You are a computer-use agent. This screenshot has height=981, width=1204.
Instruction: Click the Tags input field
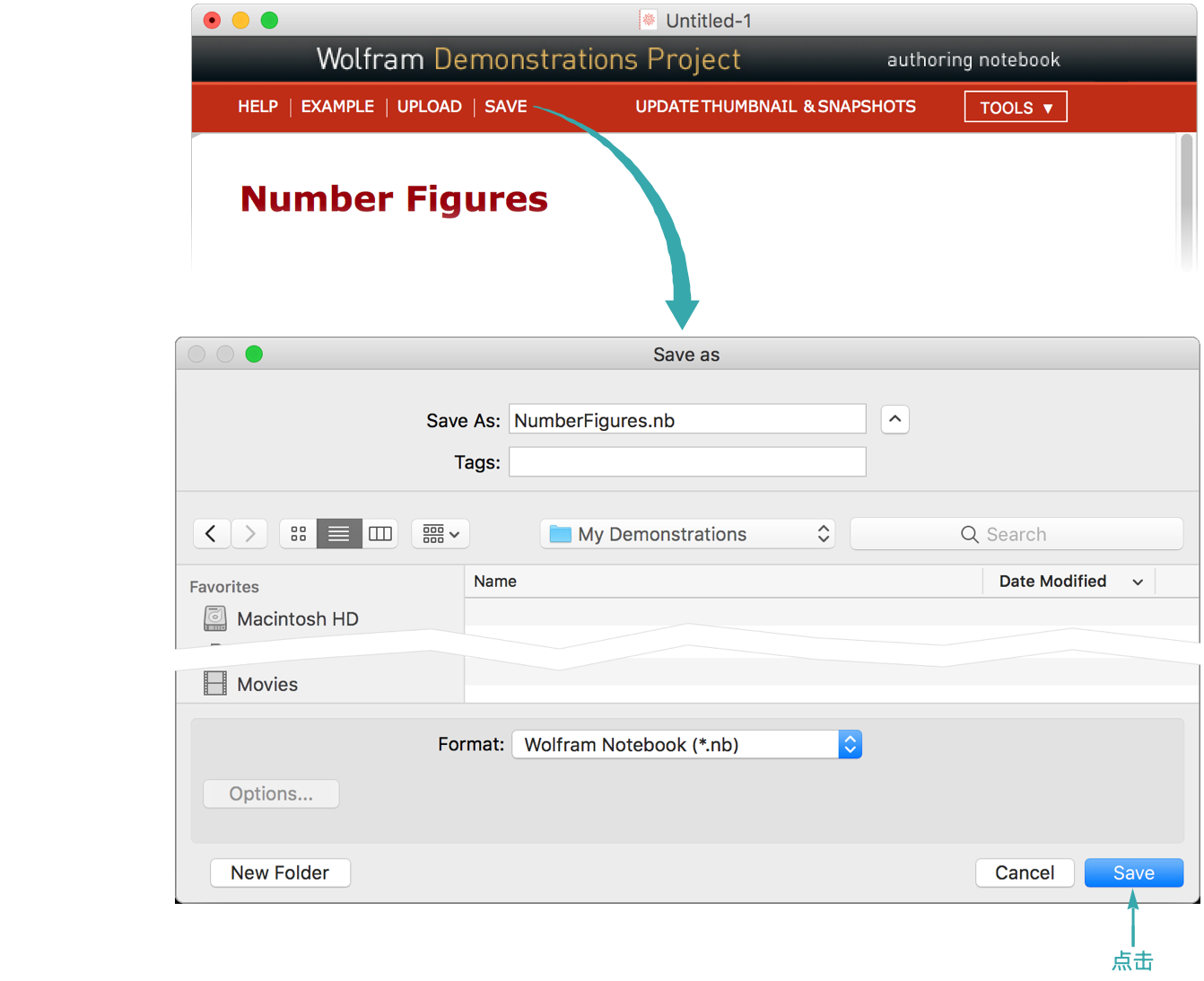tap(687, 462)
